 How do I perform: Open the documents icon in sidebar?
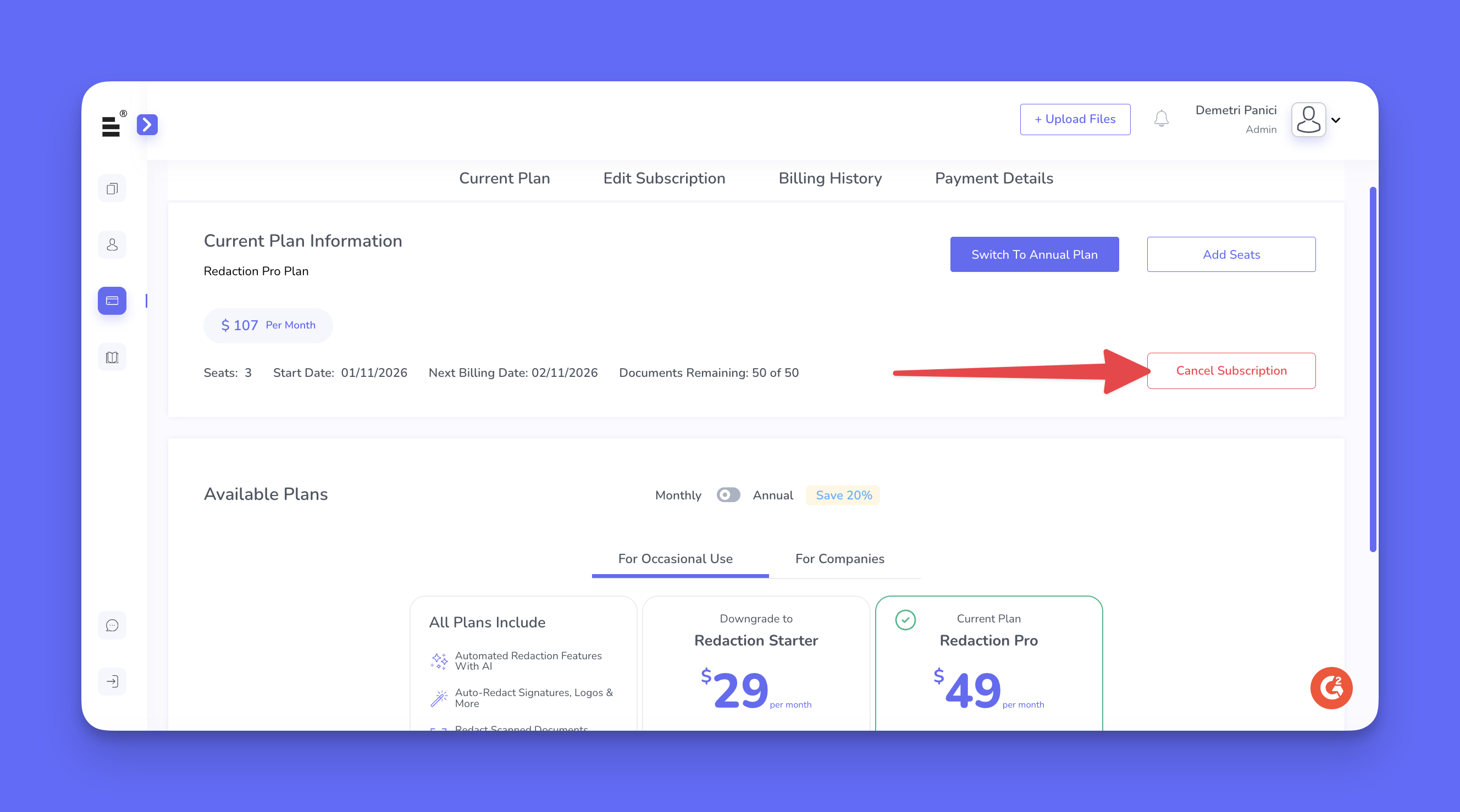point(112,188)
